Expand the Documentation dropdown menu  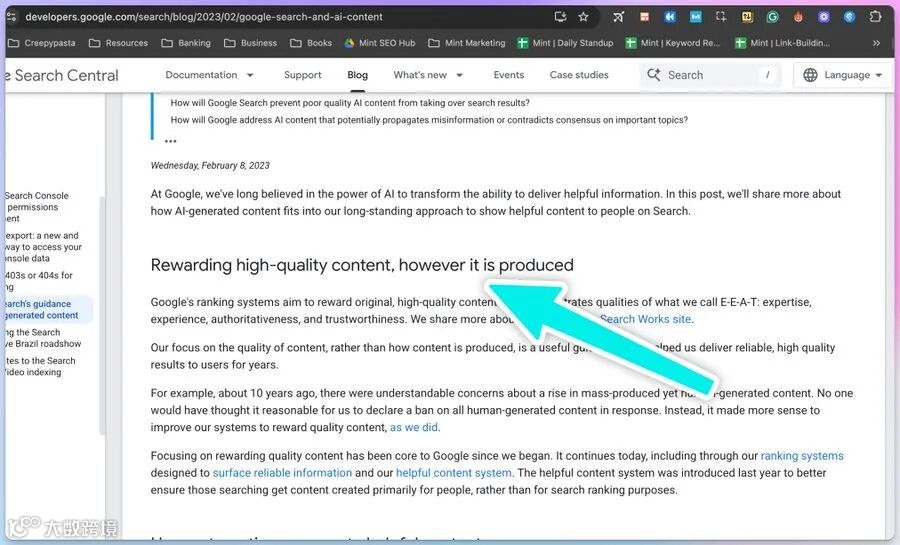(x=210, y=75)
